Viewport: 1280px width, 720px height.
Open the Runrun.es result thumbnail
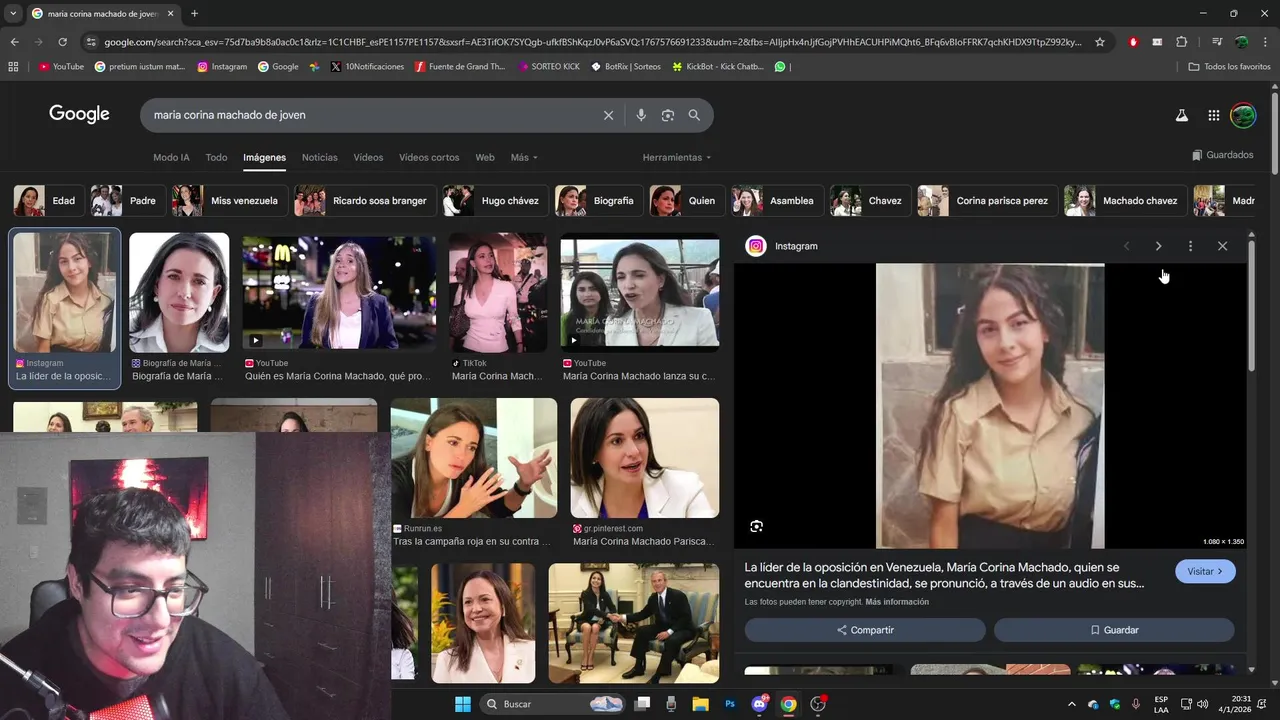(474, 458)
